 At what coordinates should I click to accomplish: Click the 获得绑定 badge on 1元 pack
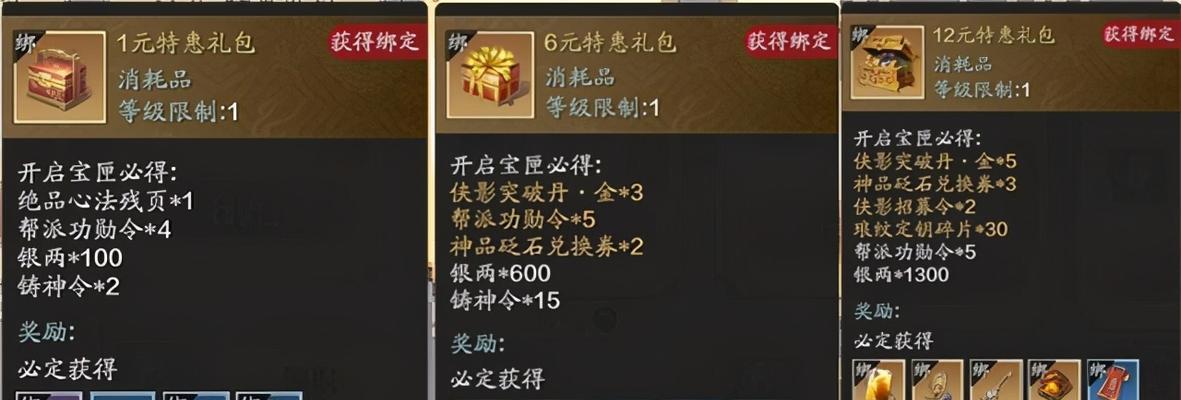click(x=376, y=41)
